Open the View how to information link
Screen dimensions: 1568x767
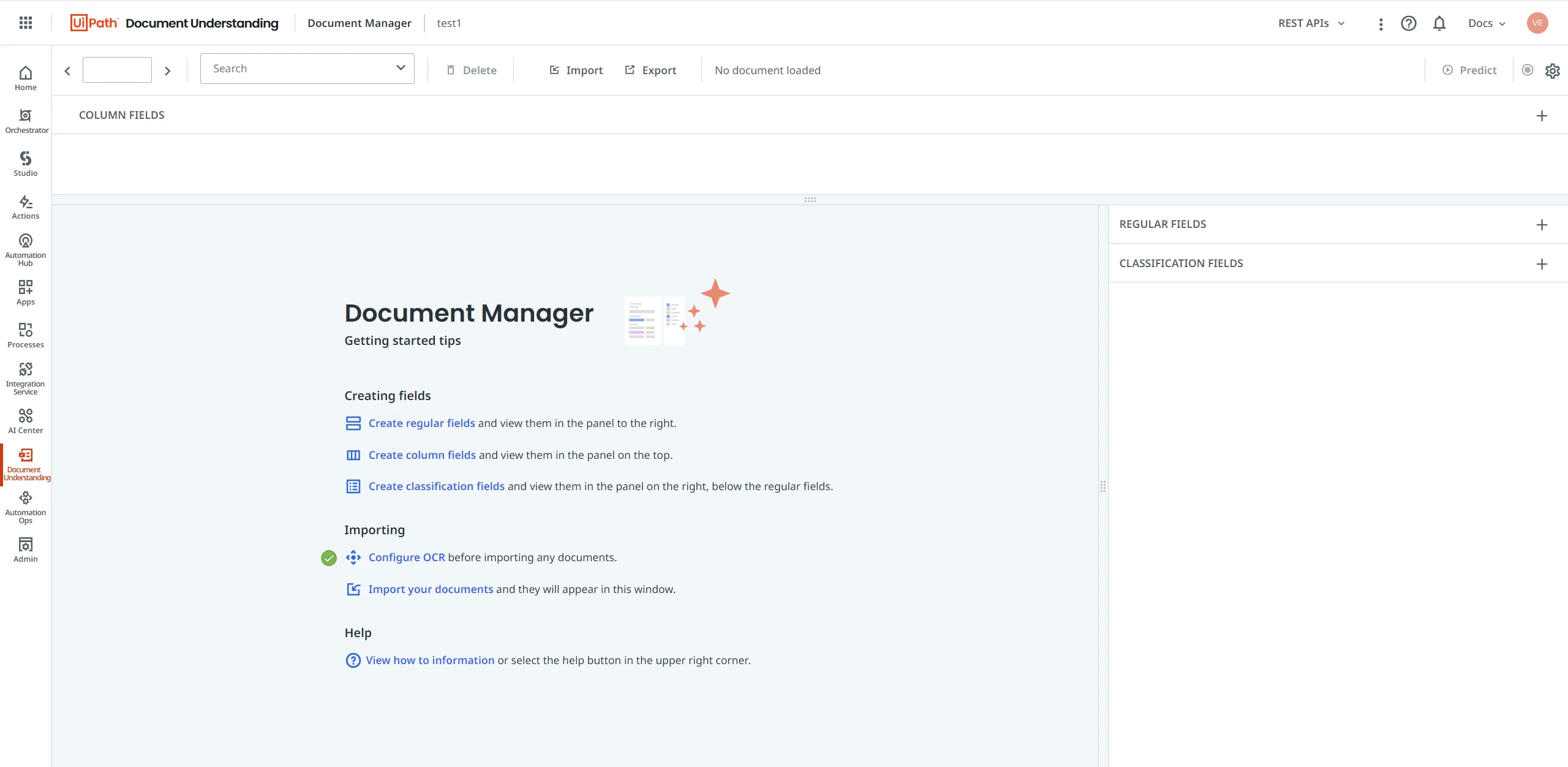pos(430,660)
